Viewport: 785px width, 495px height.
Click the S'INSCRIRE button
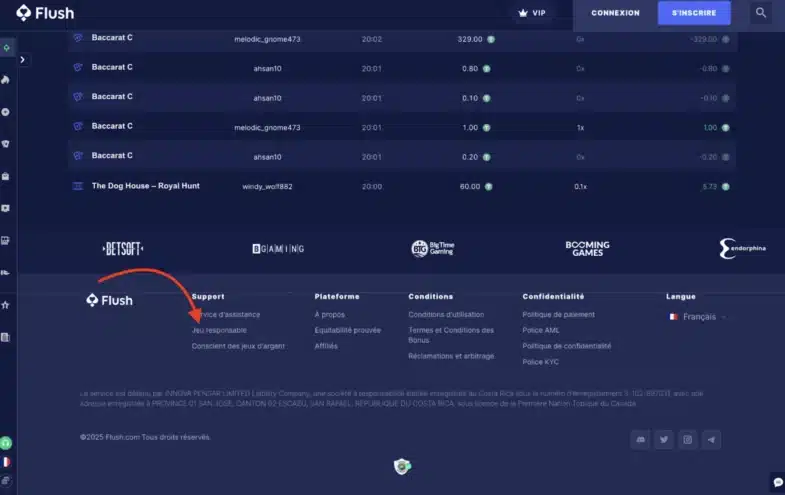click(x=694, y=13)
